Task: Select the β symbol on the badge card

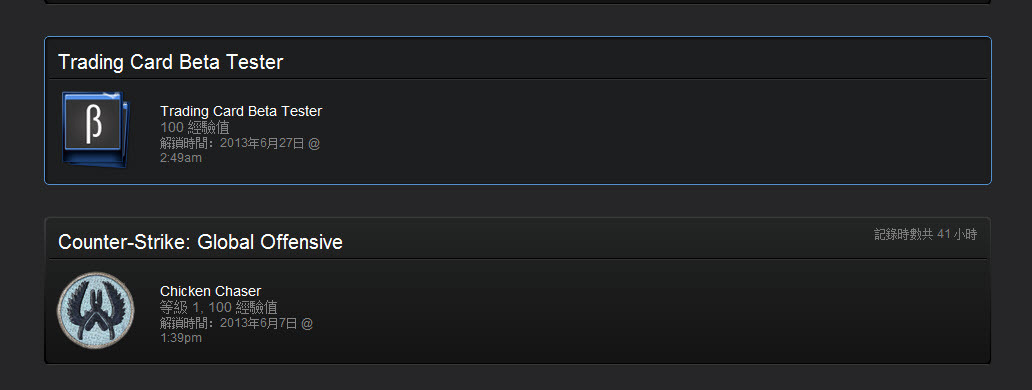Action: pyautogui.click(x=94, y=123)
